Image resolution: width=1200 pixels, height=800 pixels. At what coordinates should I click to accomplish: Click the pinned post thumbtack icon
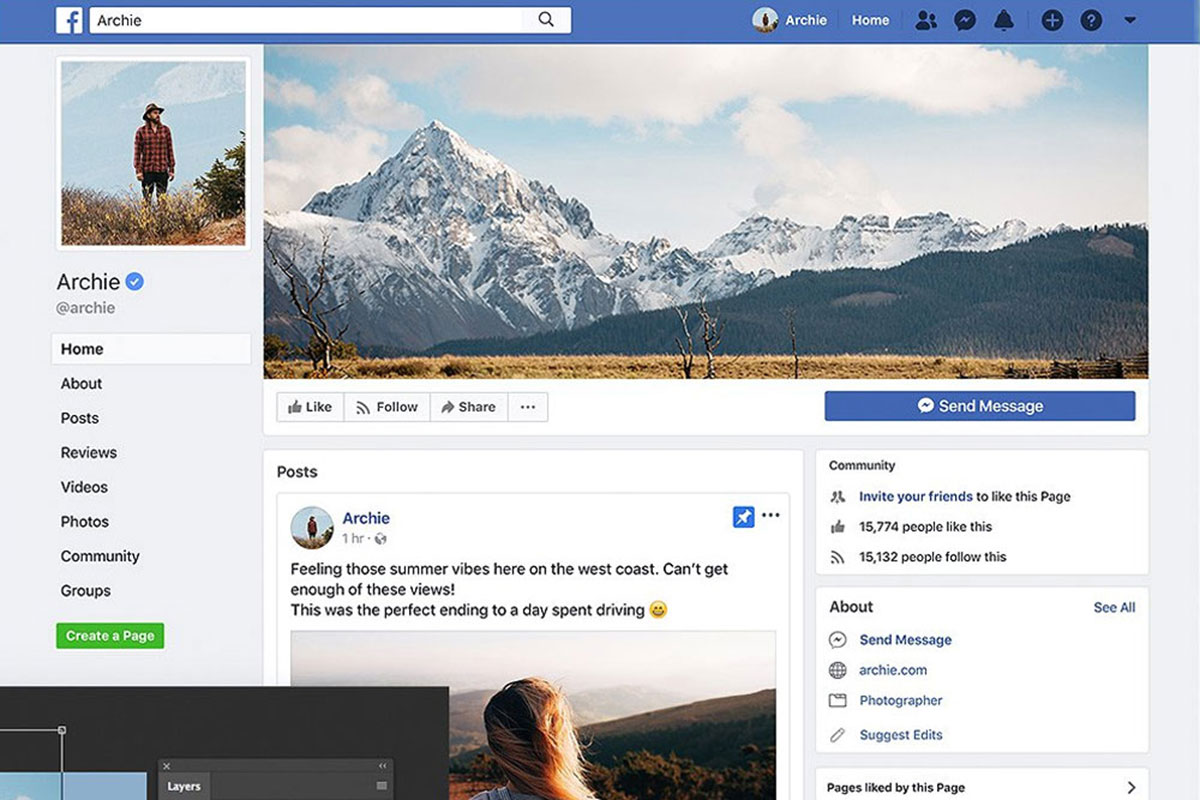[x=743, y=516]
